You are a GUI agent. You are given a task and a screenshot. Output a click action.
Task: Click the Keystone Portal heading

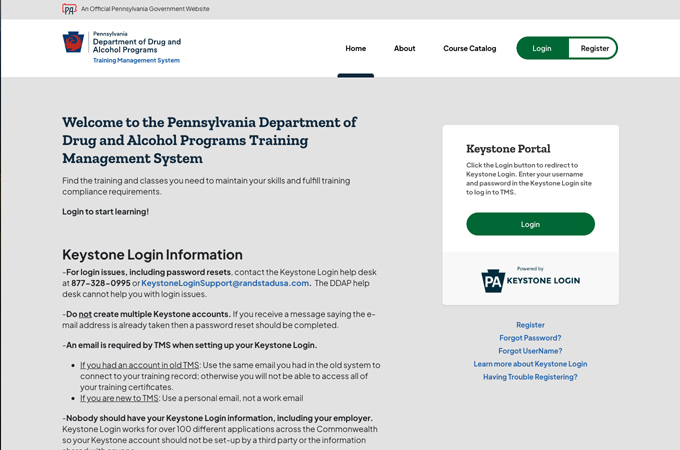tap(508, 149)
